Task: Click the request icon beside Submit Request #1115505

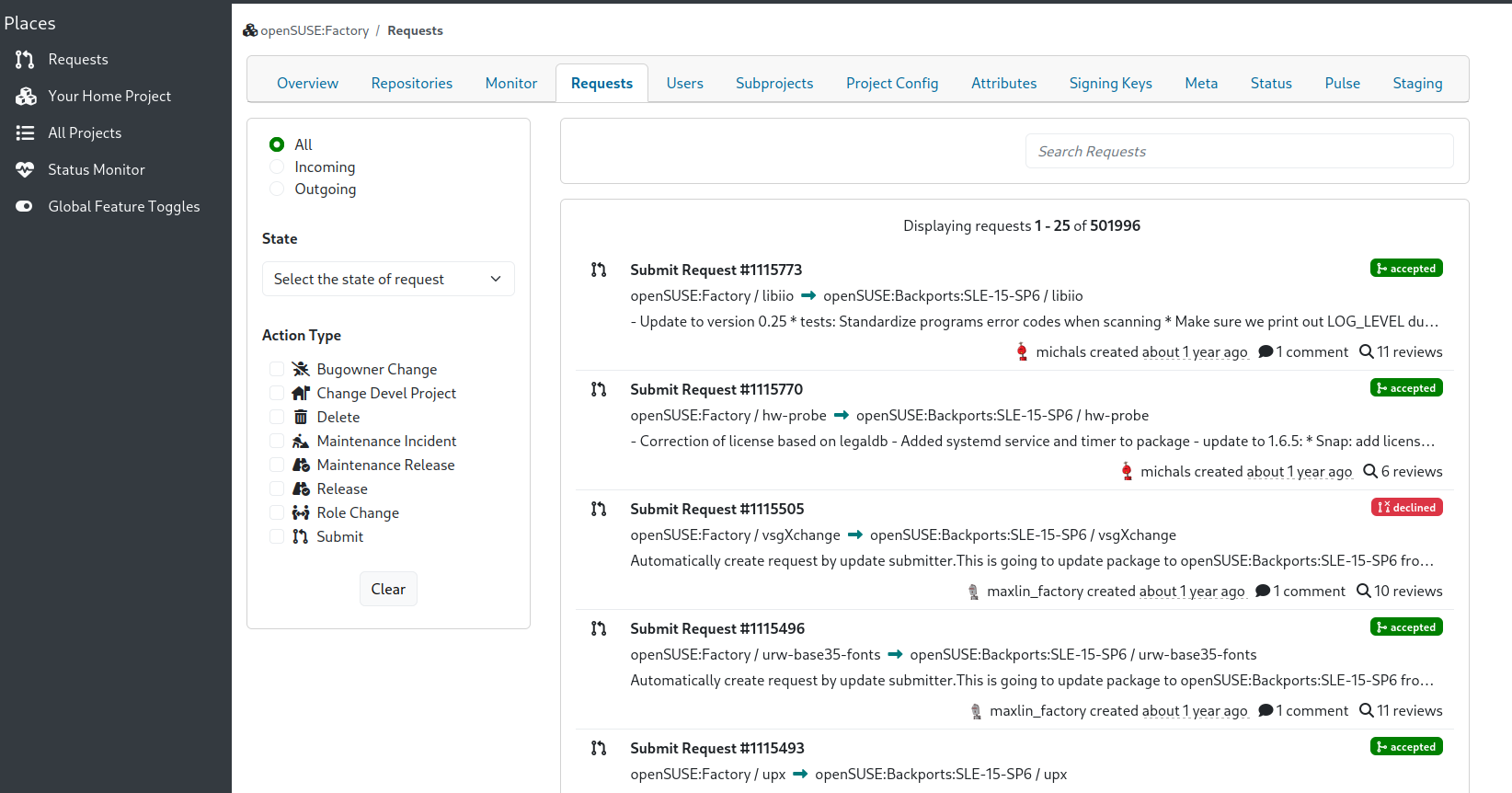Action: click(x=599, y=509)
